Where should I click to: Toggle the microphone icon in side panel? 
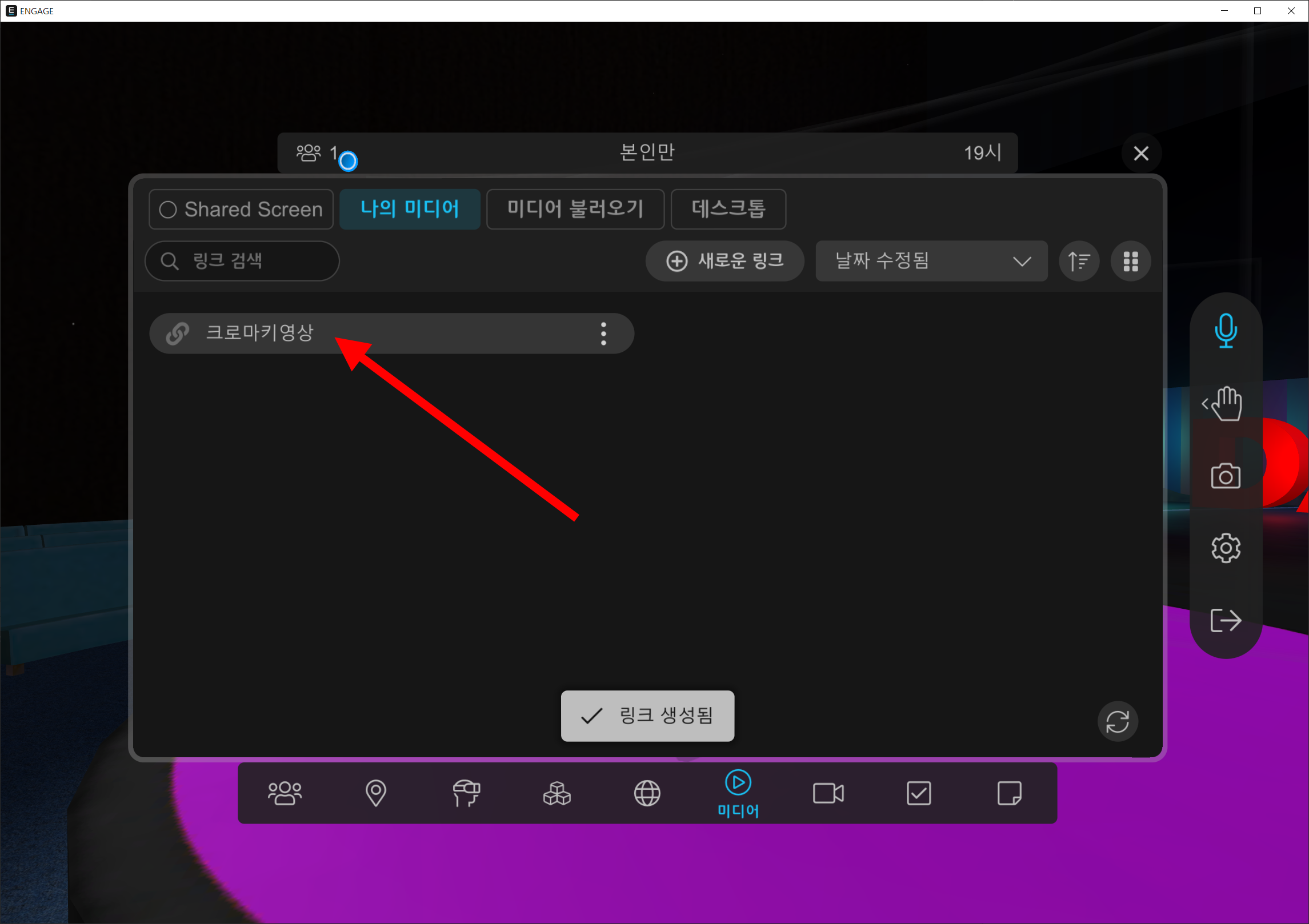click(x=1226, y=331)
